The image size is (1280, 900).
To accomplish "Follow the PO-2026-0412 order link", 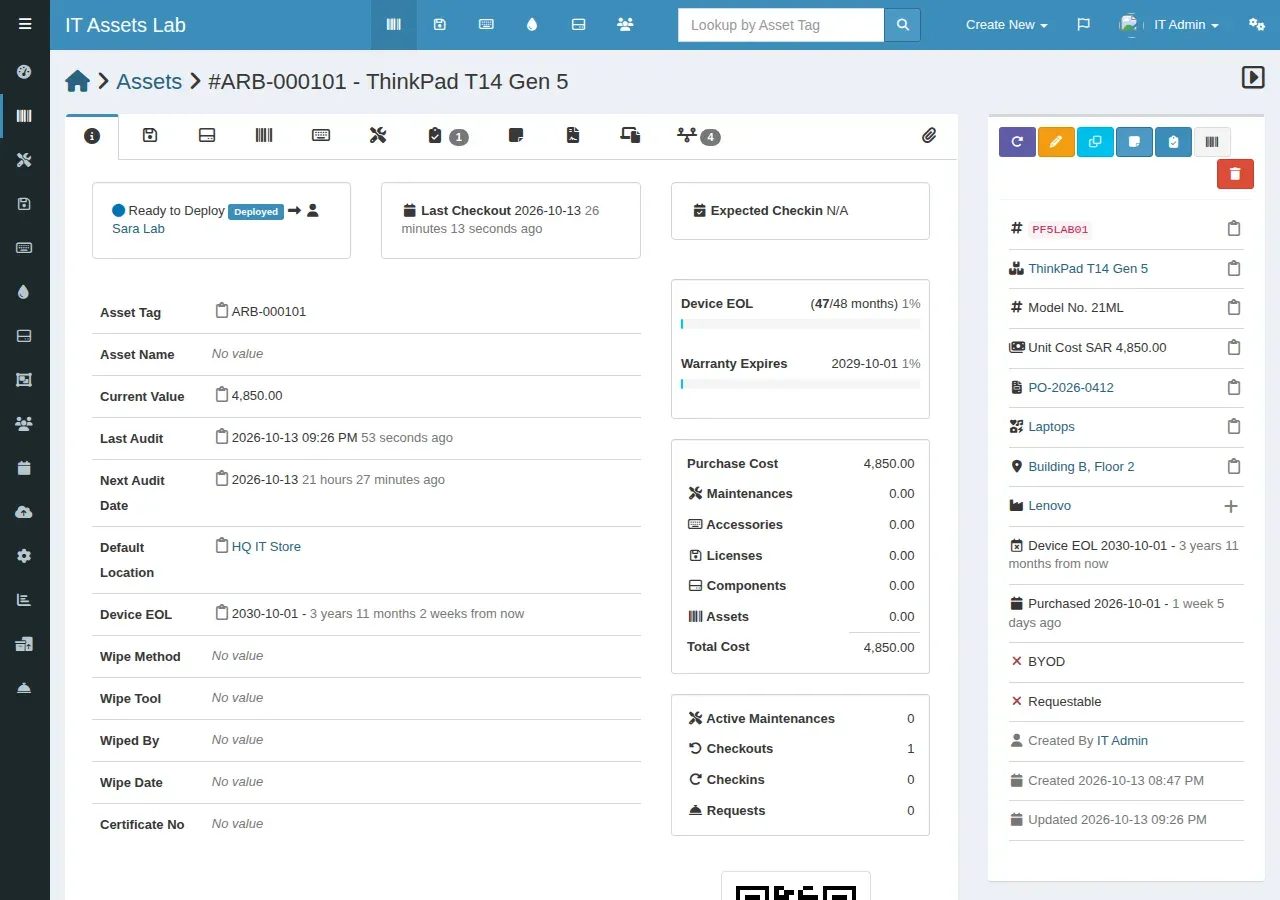I will click(1071, 387).
